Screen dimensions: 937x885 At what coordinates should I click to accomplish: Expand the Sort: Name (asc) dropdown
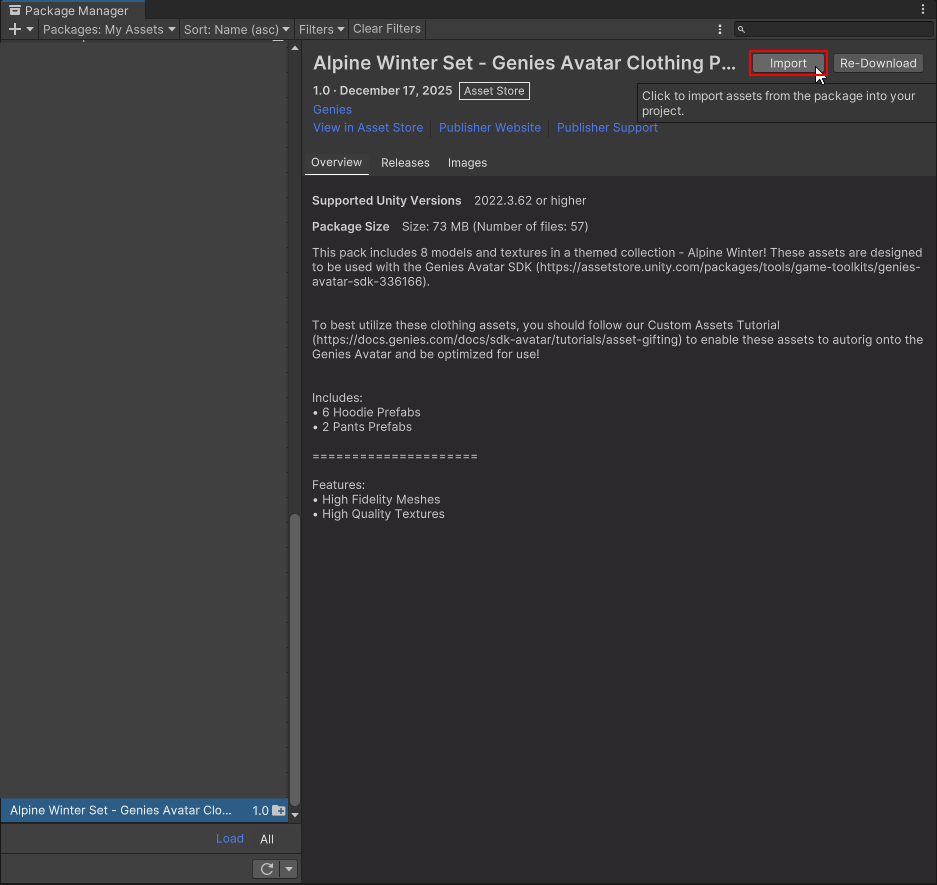pos(237,30)
